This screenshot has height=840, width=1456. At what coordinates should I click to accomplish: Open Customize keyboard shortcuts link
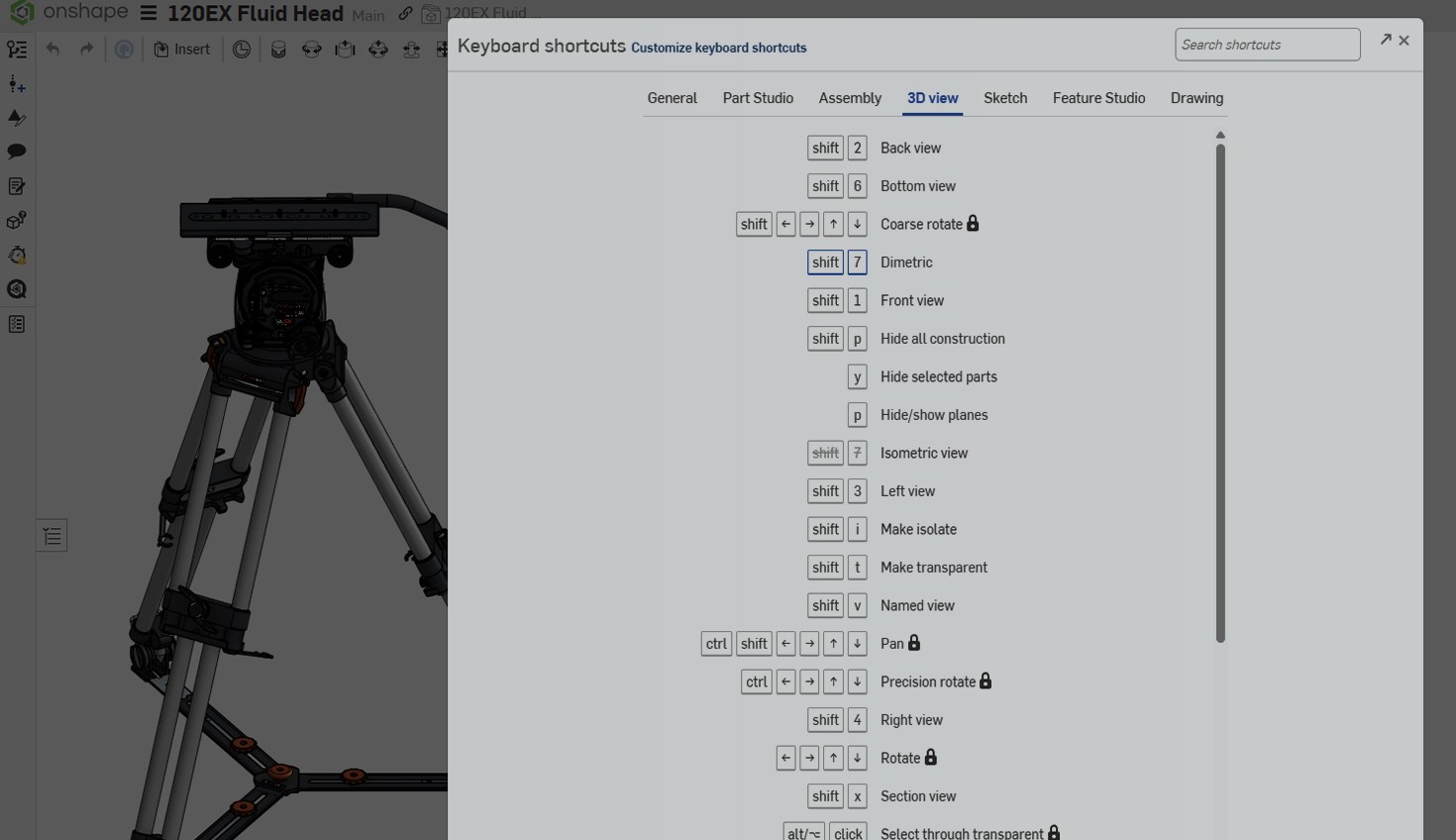coord(718,48)
